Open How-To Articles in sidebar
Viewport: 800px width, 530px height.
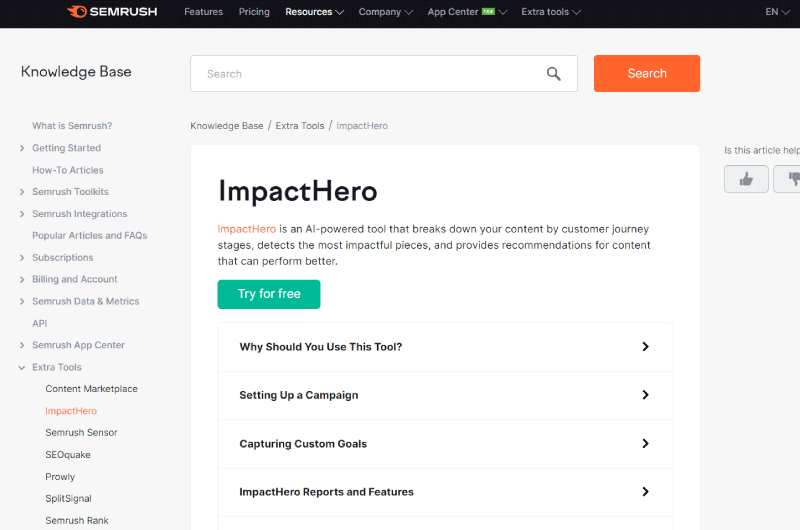(67, 170)
